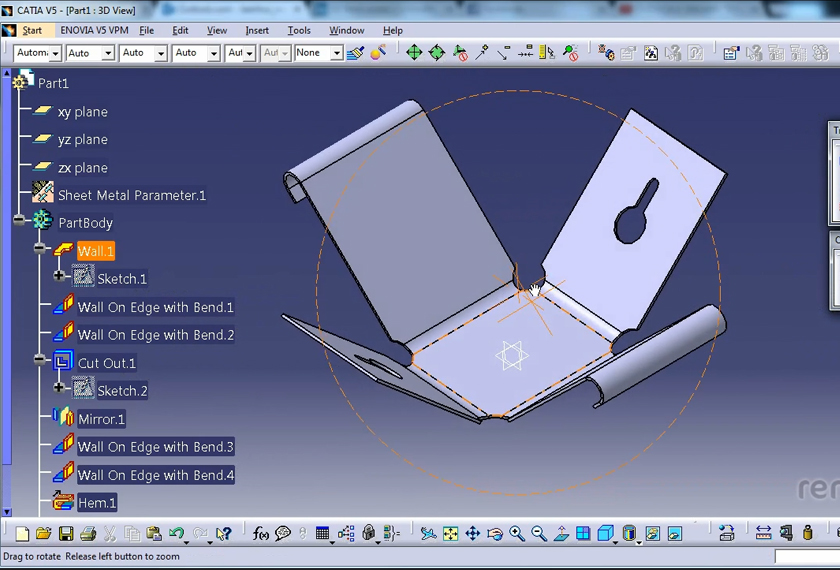840x570 pixels.
Task: Click the Print icon
Action: pyautogui.click(x=88, y=534)
